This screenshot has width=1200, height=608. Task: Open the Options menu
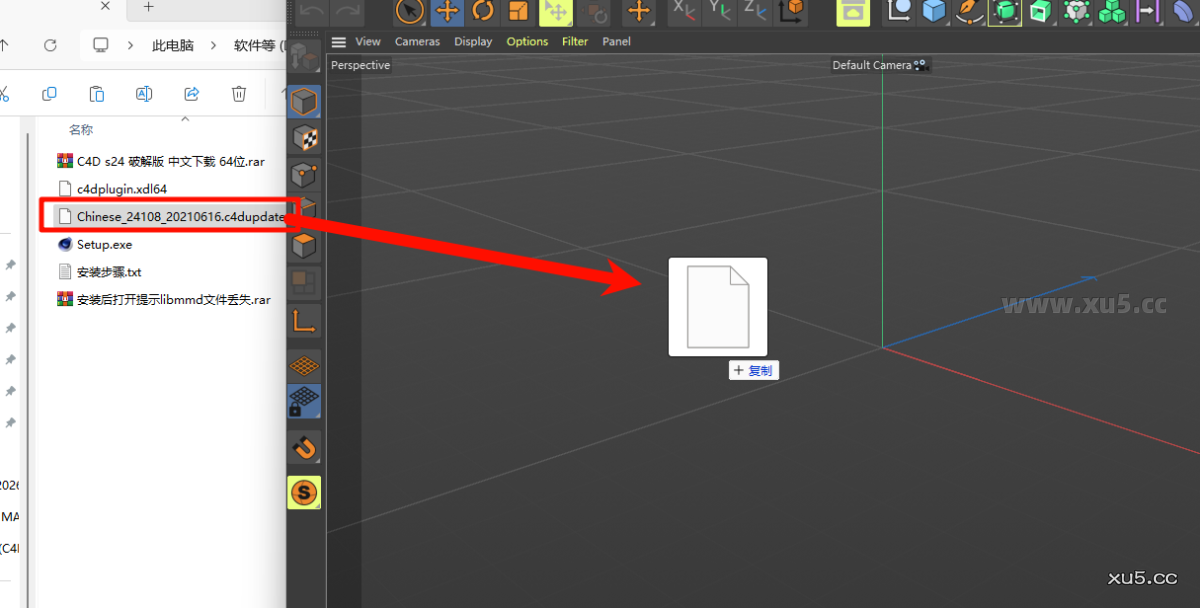527,41
